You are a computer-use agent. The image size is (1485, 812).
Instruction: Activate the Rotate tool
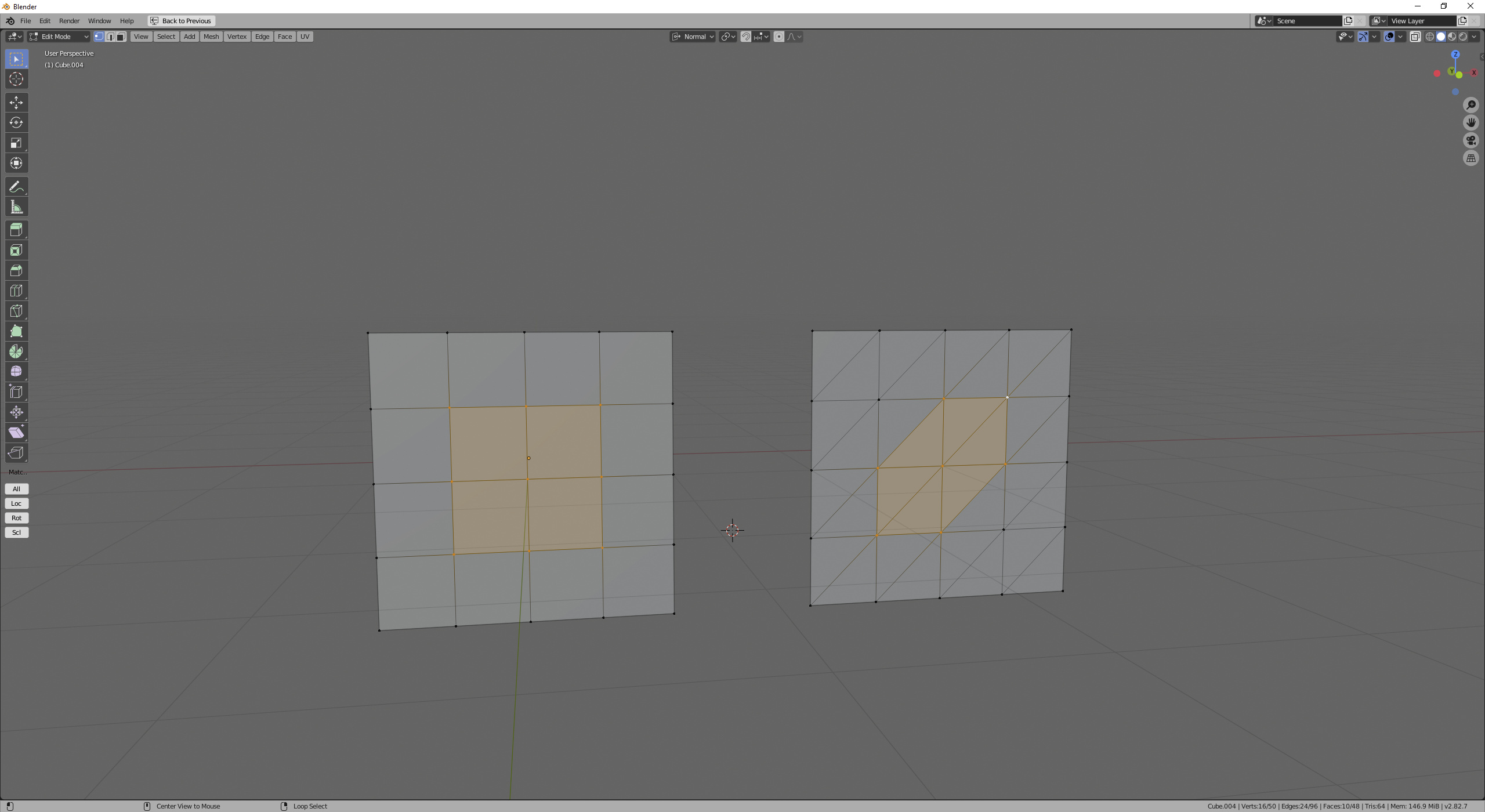click(x=16, y=122)
